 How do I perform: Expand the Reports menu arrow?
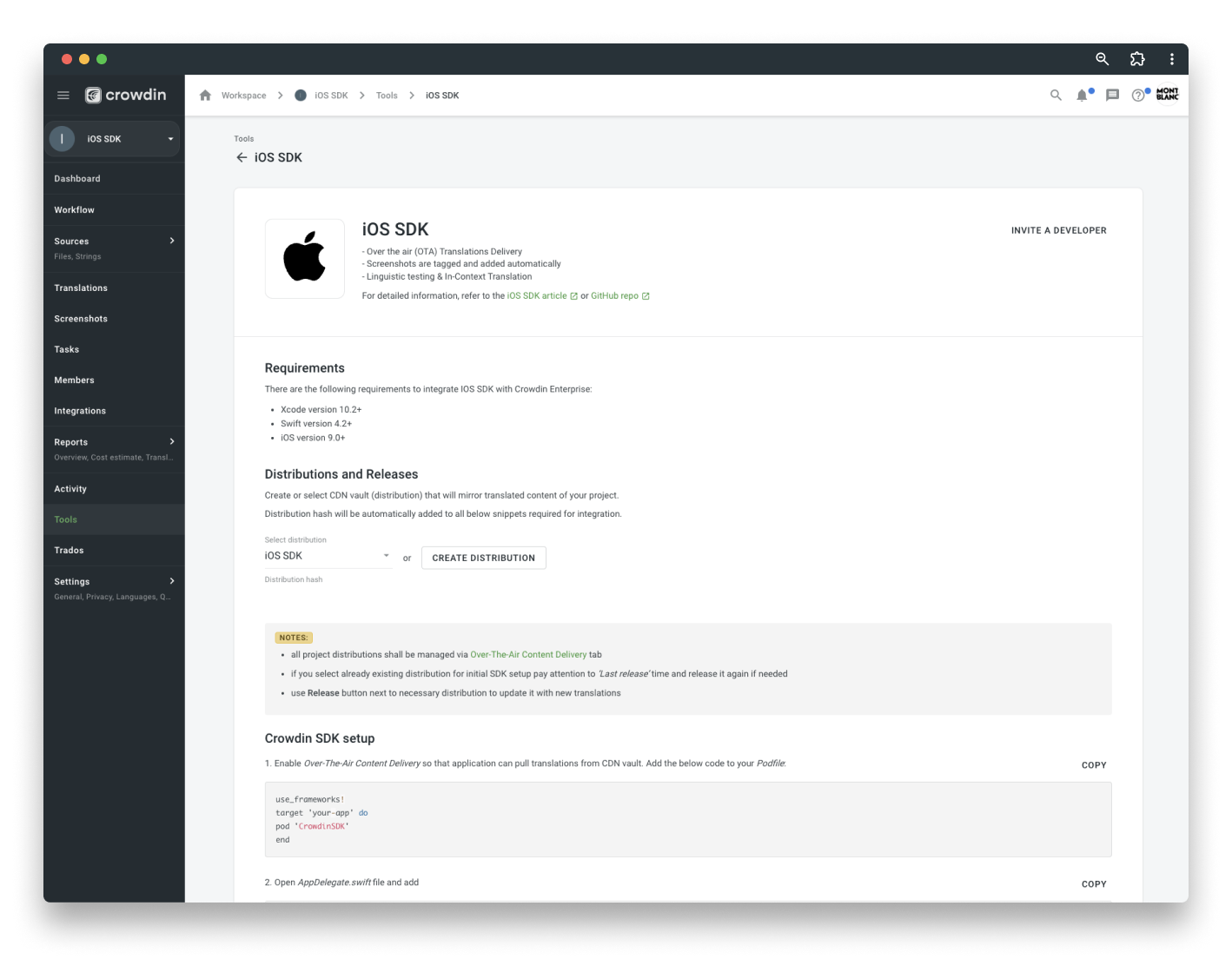(x=172, y=441)
